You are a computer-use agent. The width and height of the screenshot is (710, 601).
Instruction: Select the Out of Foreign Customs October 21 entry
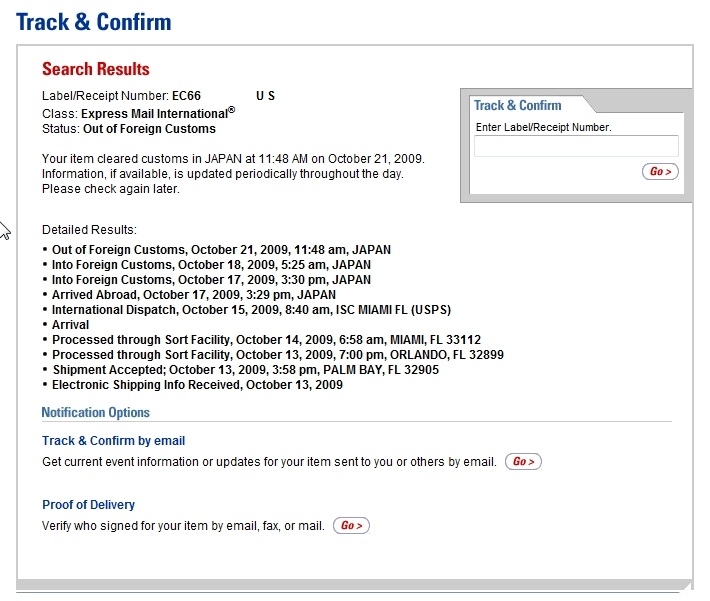point(221,250)
